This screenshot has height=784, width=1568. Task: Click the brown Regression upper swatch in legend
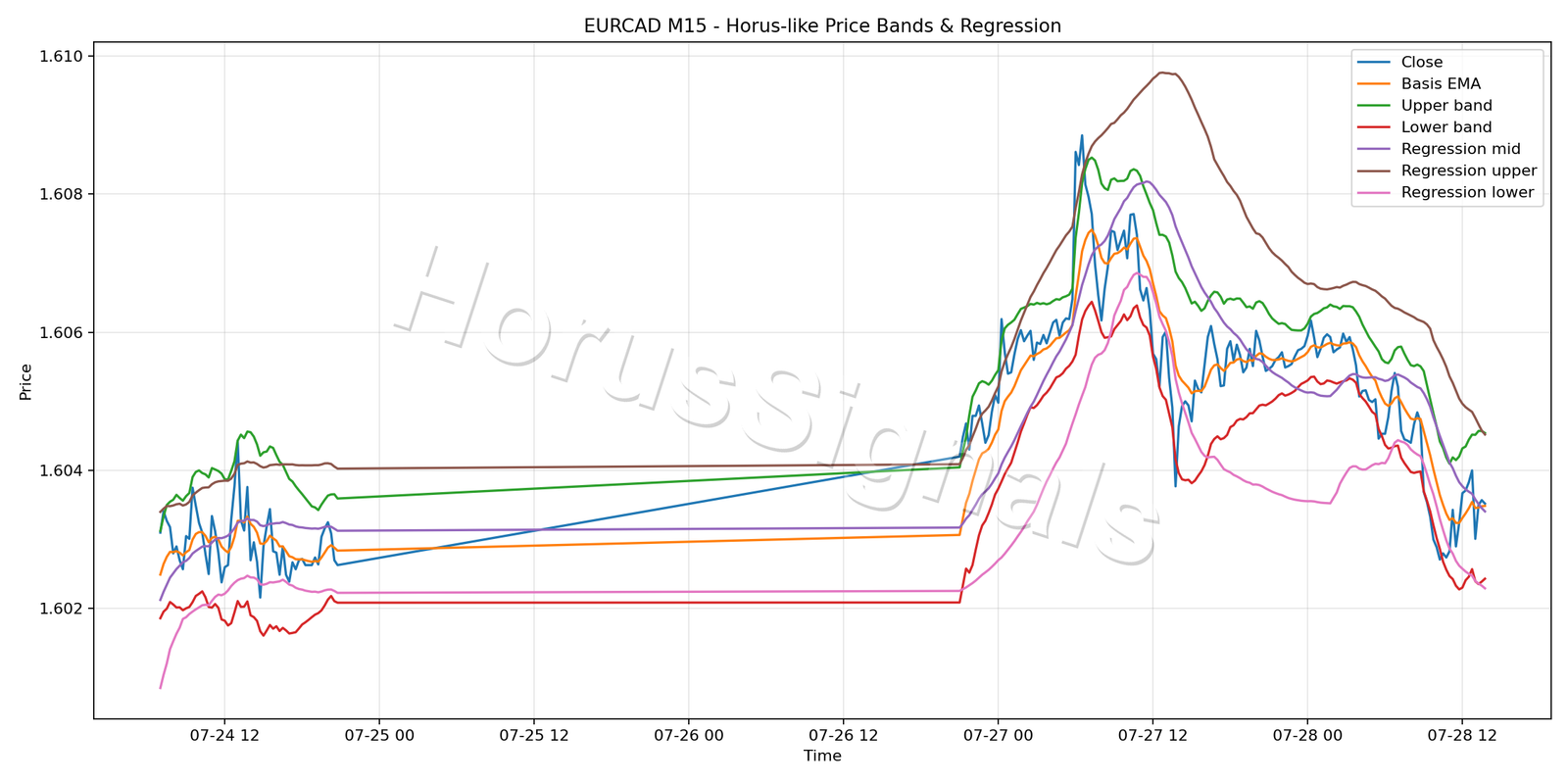(1373, 171)
